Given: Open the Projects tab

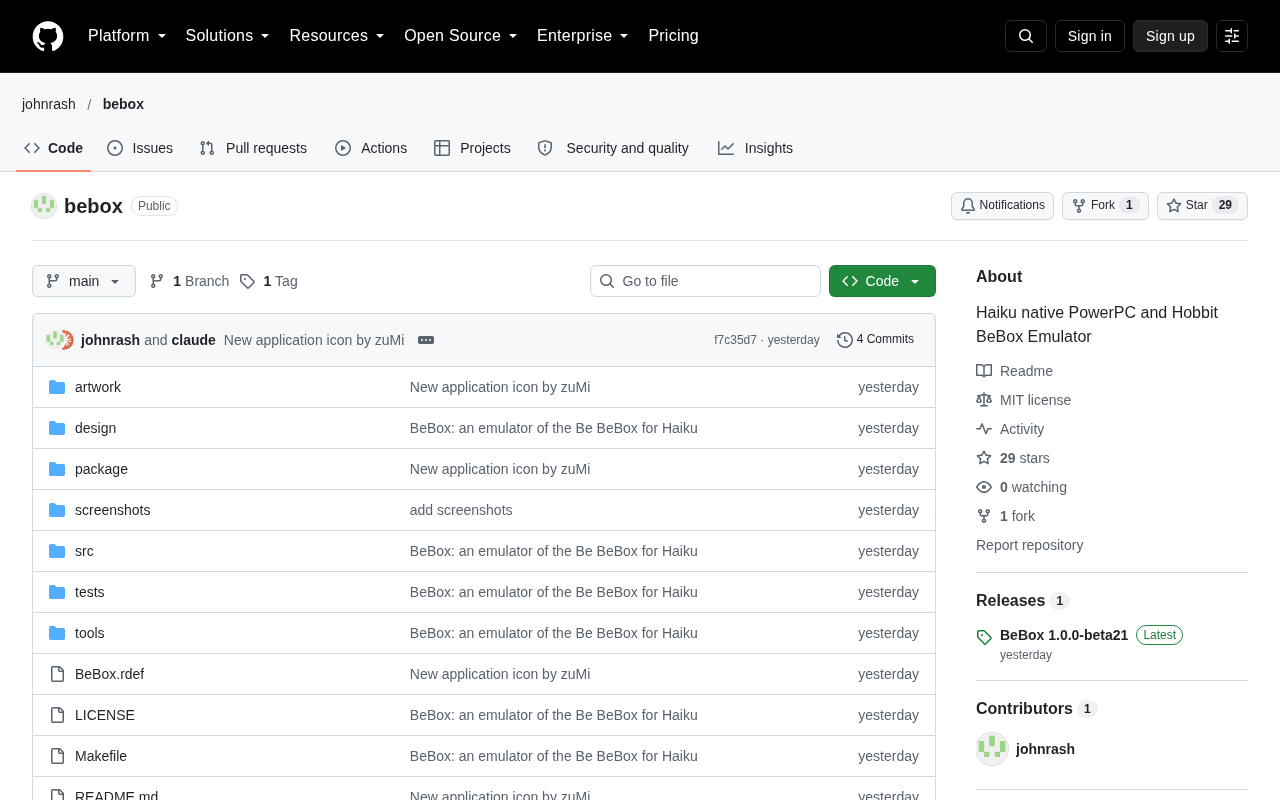Looking at the screenshot, I should click(x=472, y=148).
